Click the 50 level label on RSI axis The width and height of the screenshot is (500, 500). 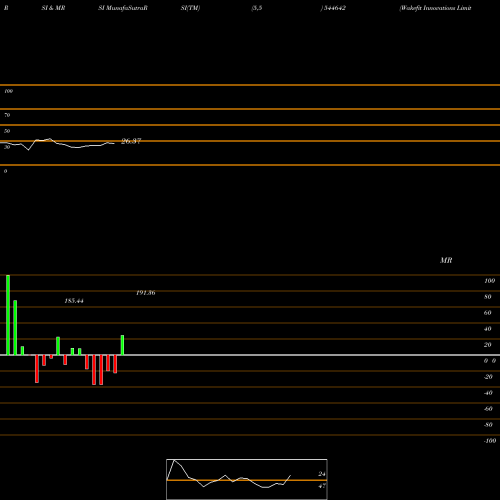point(7,131)
